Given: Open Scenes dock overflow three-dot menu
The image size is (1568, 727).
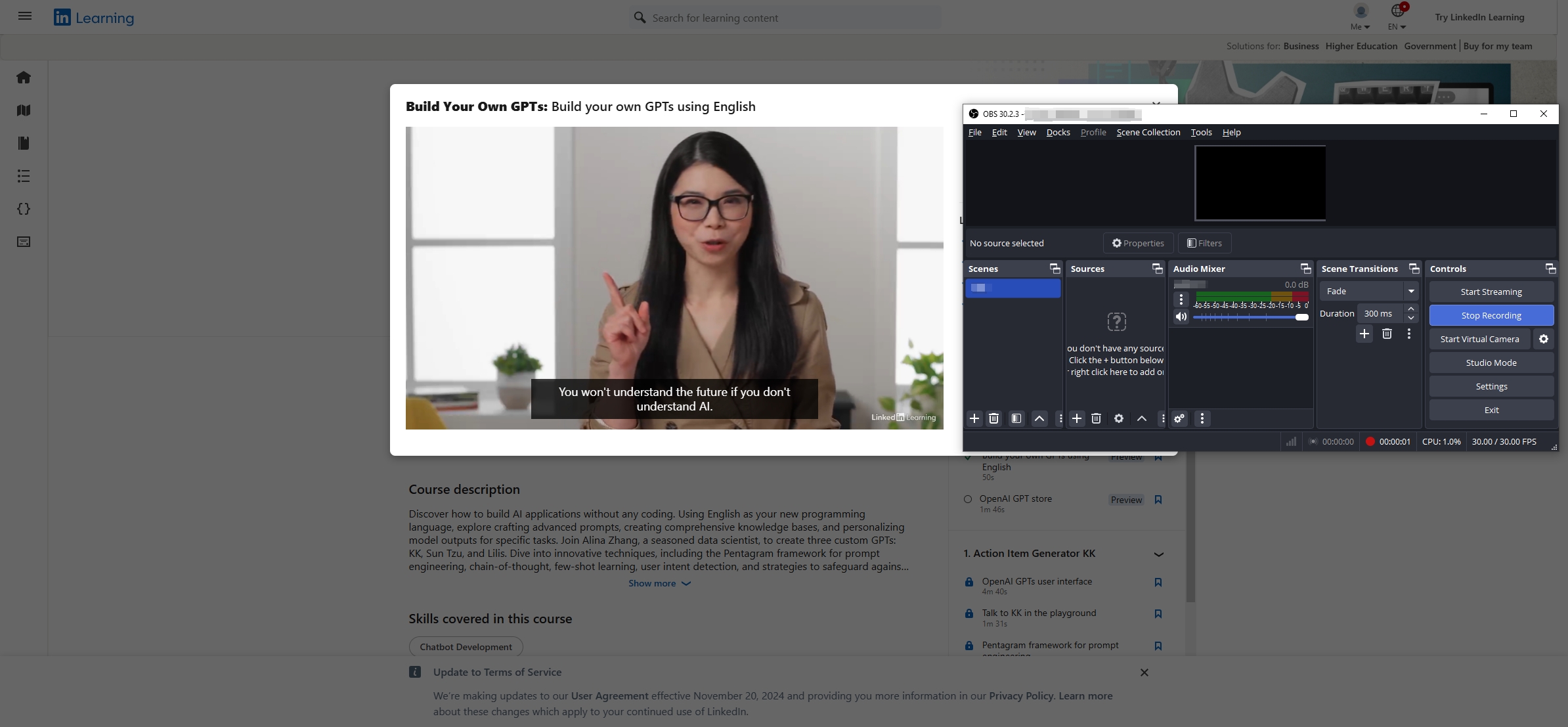Looking at the screenshot, I should point(1060,418).
